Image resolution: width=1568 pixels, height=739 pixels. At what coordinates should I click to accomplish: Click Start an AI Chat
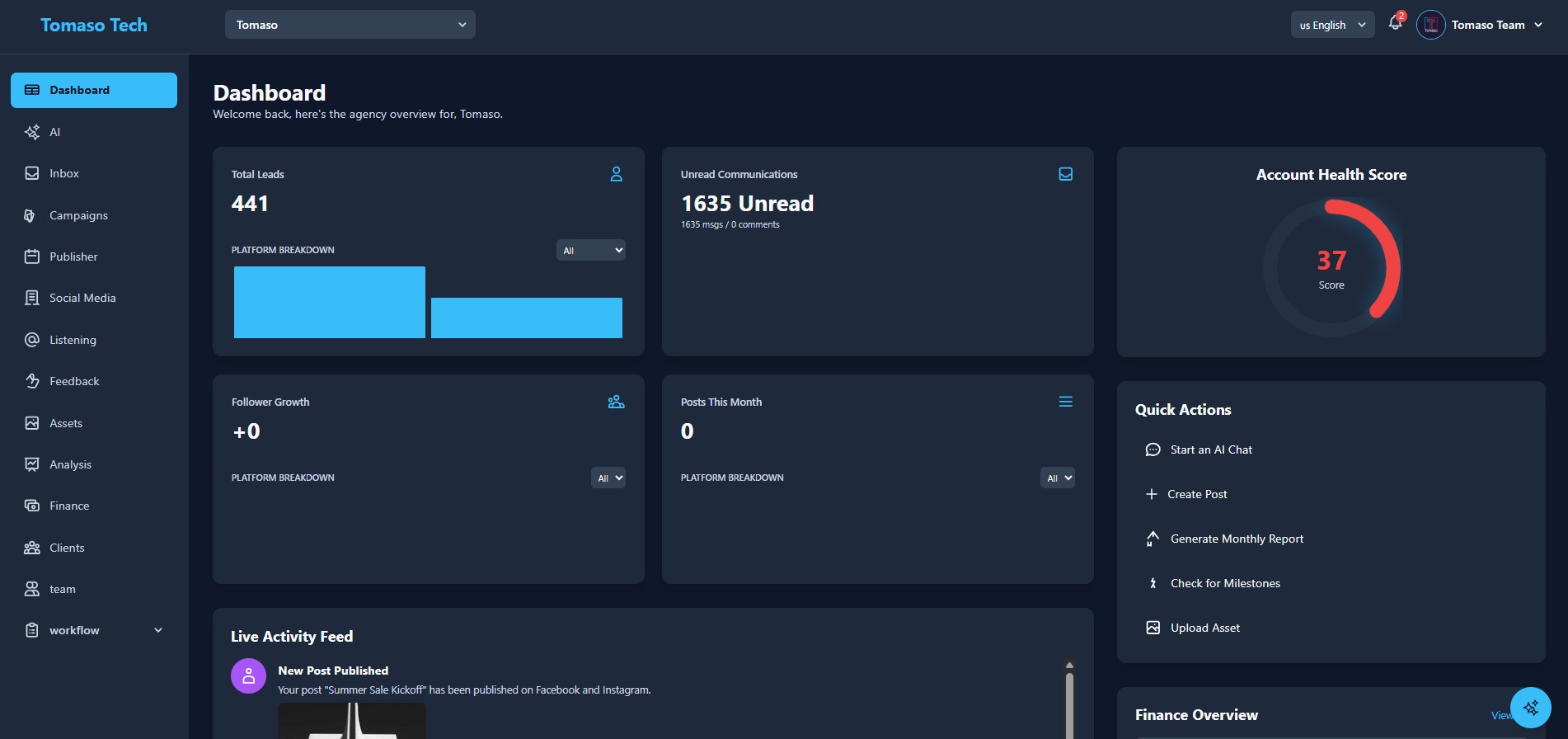tap(1210, 450)
